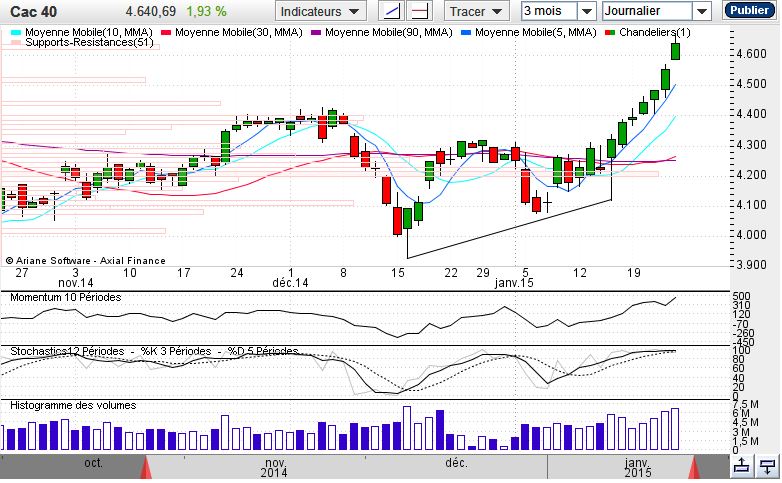Image resolution: width=782 pixels, height=483 pixels.
Task: Click the cyan Moyenne Mobile(10, MMA) swatch
Action: click(16, 33)
